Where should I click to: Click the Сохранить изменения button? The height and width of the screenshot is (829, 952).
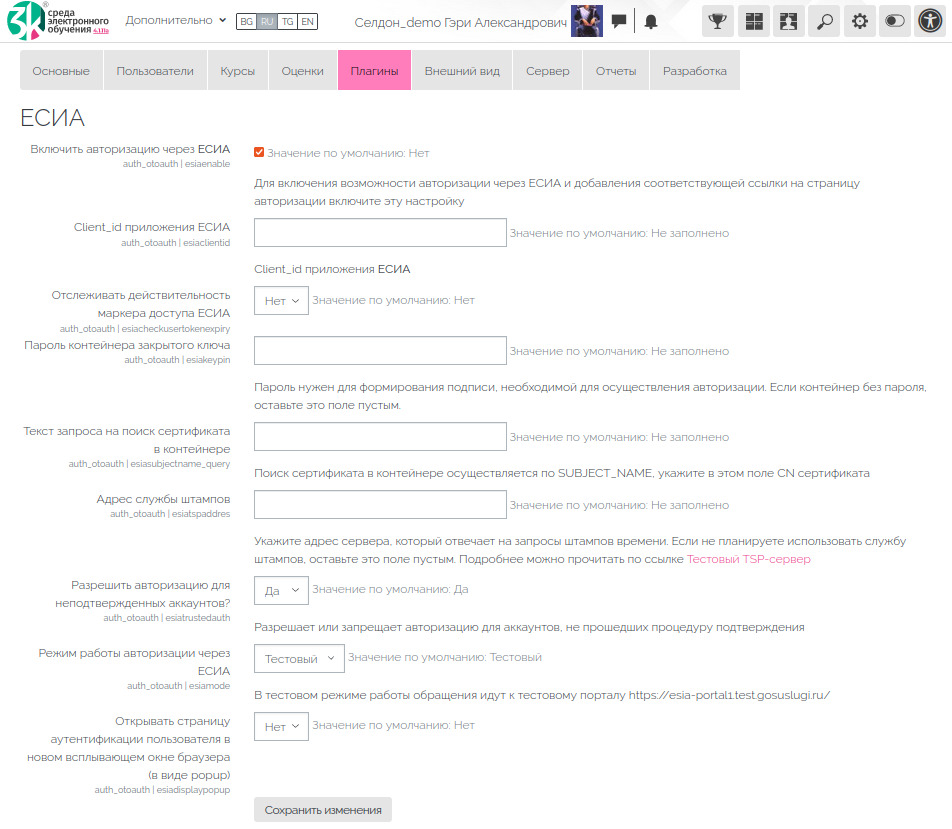pos(323,810)
